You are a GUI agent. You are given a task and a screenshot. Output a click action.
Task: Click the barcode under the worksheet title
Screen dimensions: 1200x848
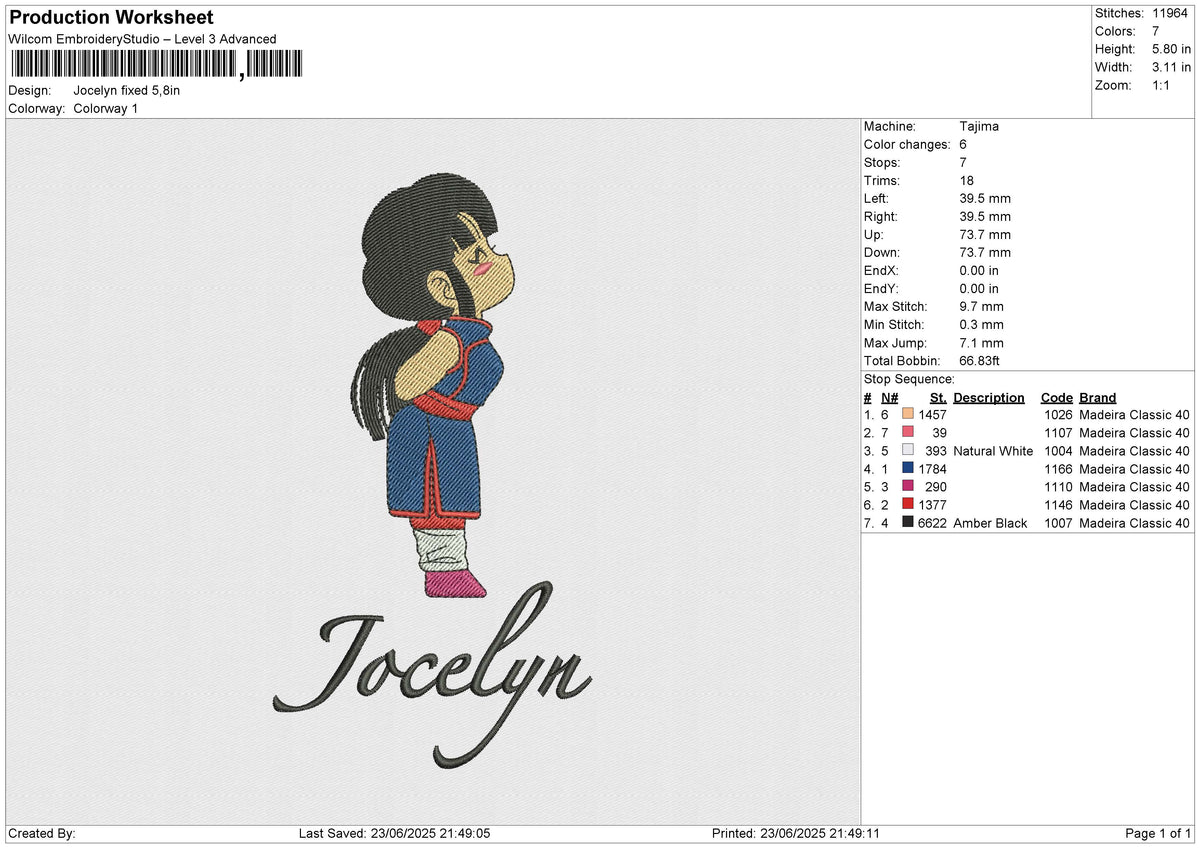155,65
